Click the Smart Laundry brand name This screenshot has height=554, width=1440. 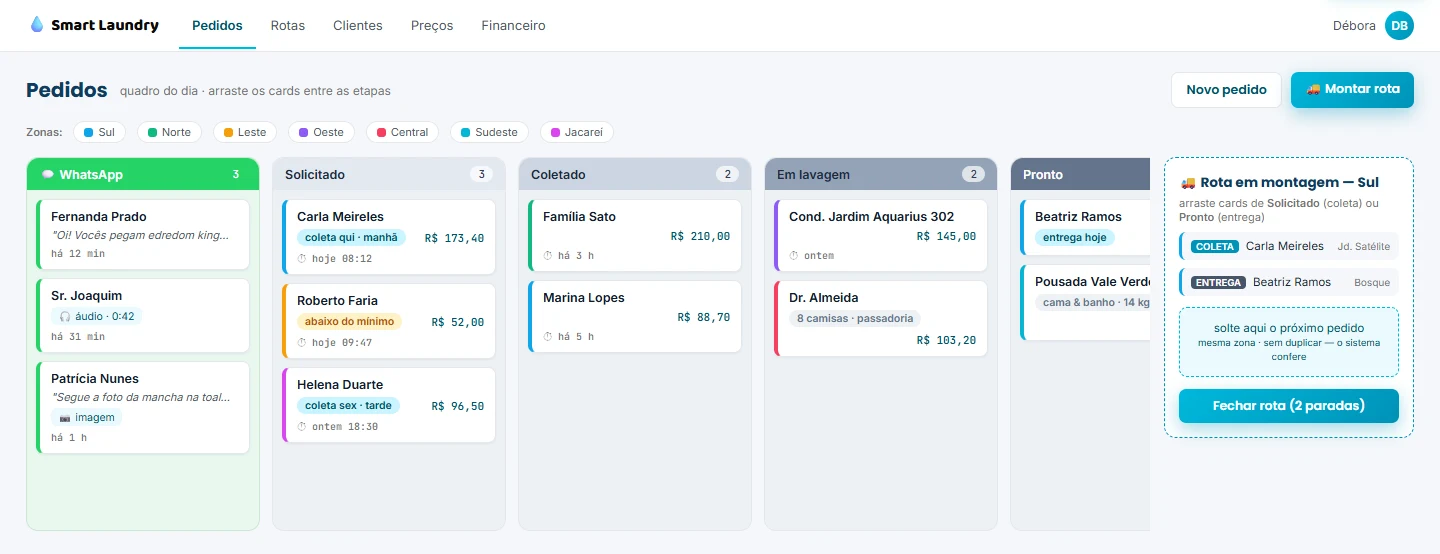(105, 25)
